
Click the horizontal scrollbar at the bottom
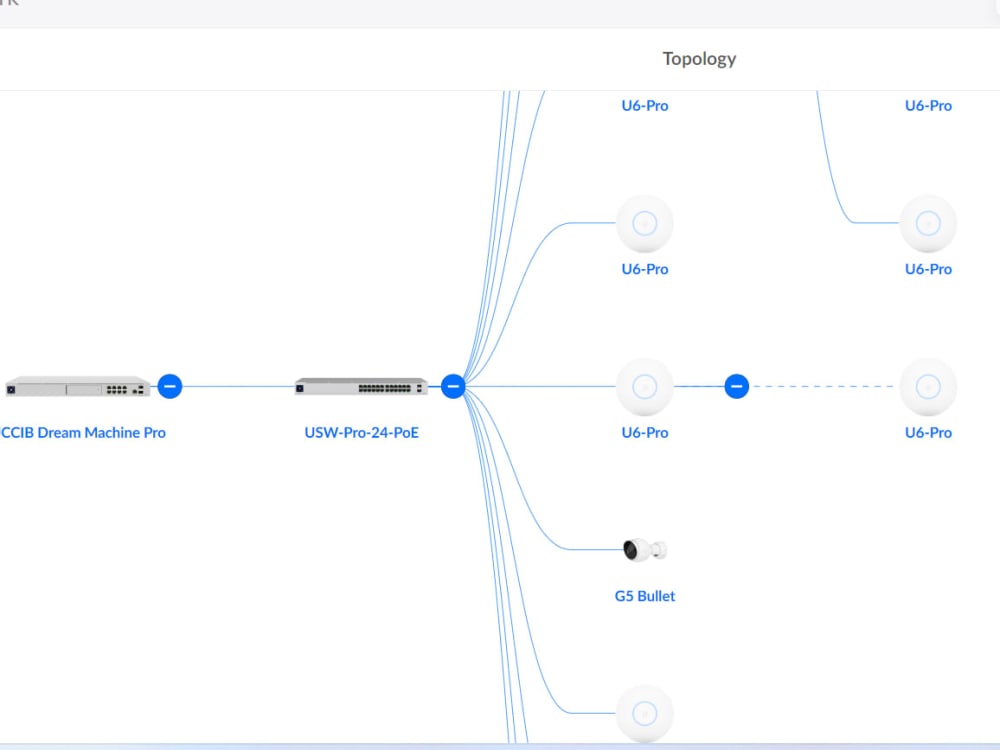coord(500,745)
